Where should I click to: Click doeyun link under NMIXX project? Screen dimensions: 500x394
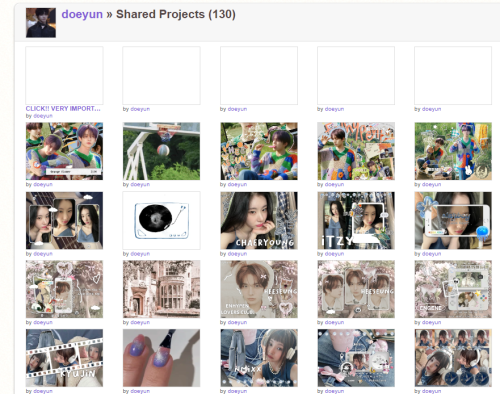[237, 391]
